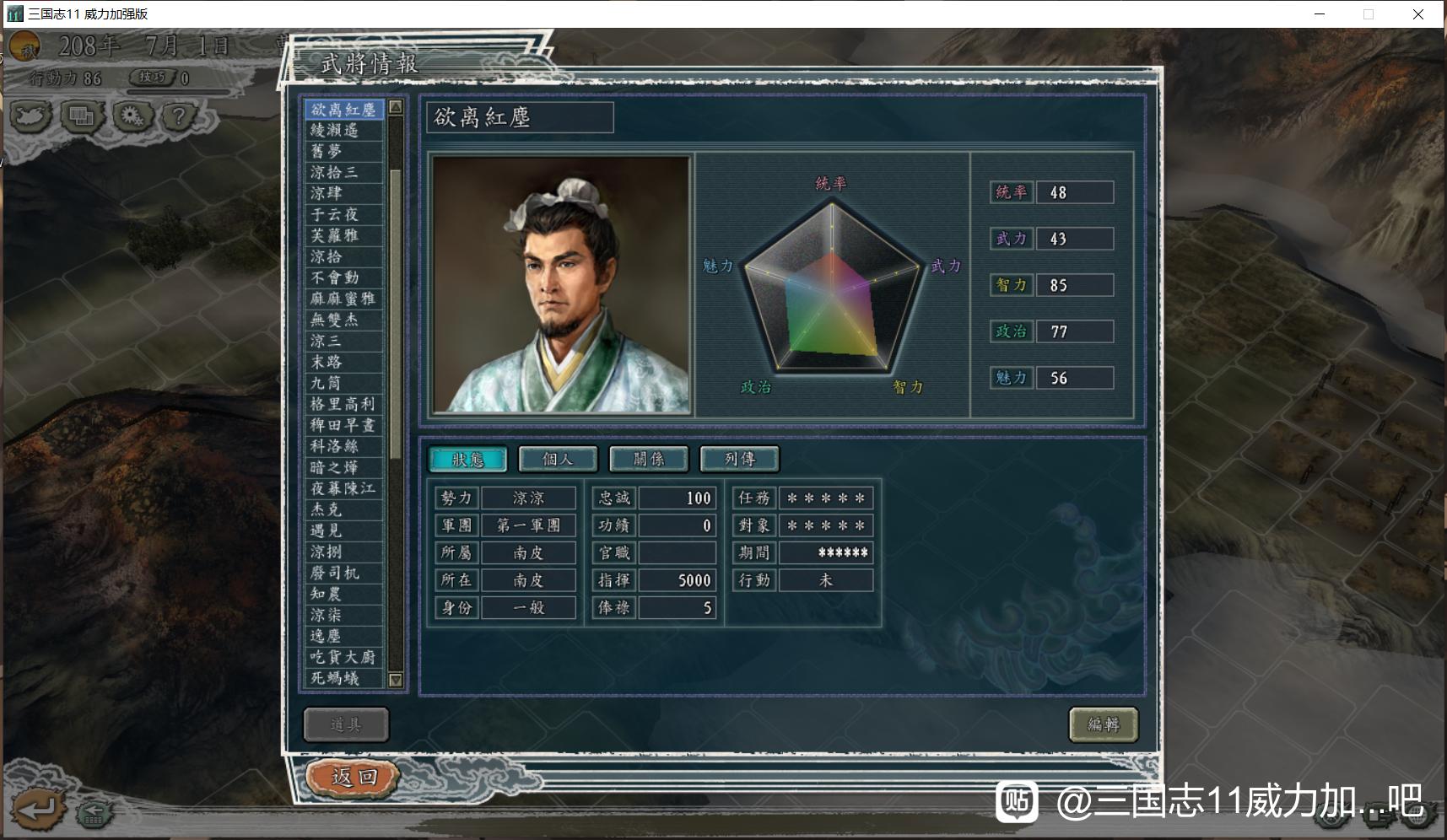Select officer 涼拾三 in the list
This screenshot has height=840, width=1447.
pos(344,173)
